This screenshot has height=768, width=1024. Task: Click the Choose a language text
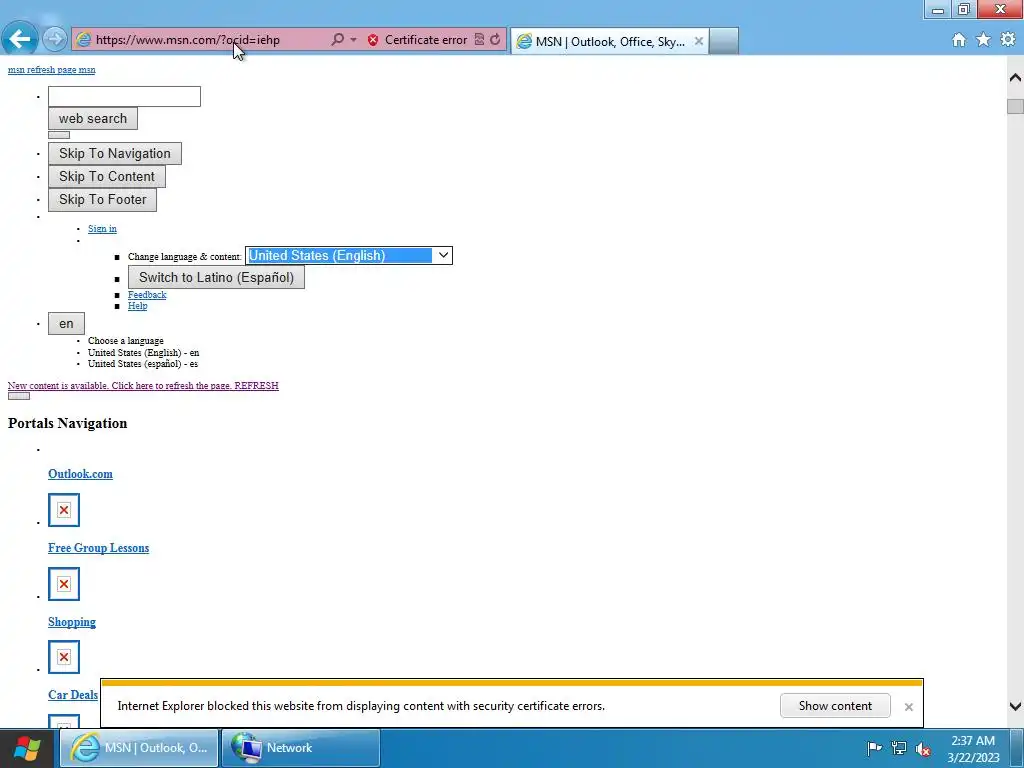[126, 341]
